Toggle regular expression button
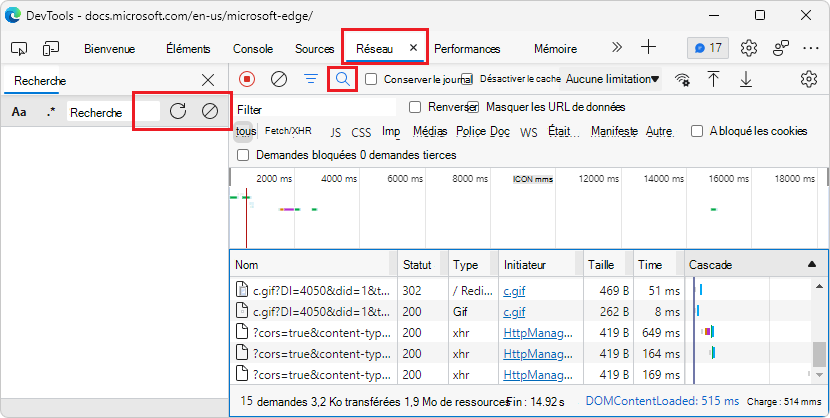 (x=51, y=112)
